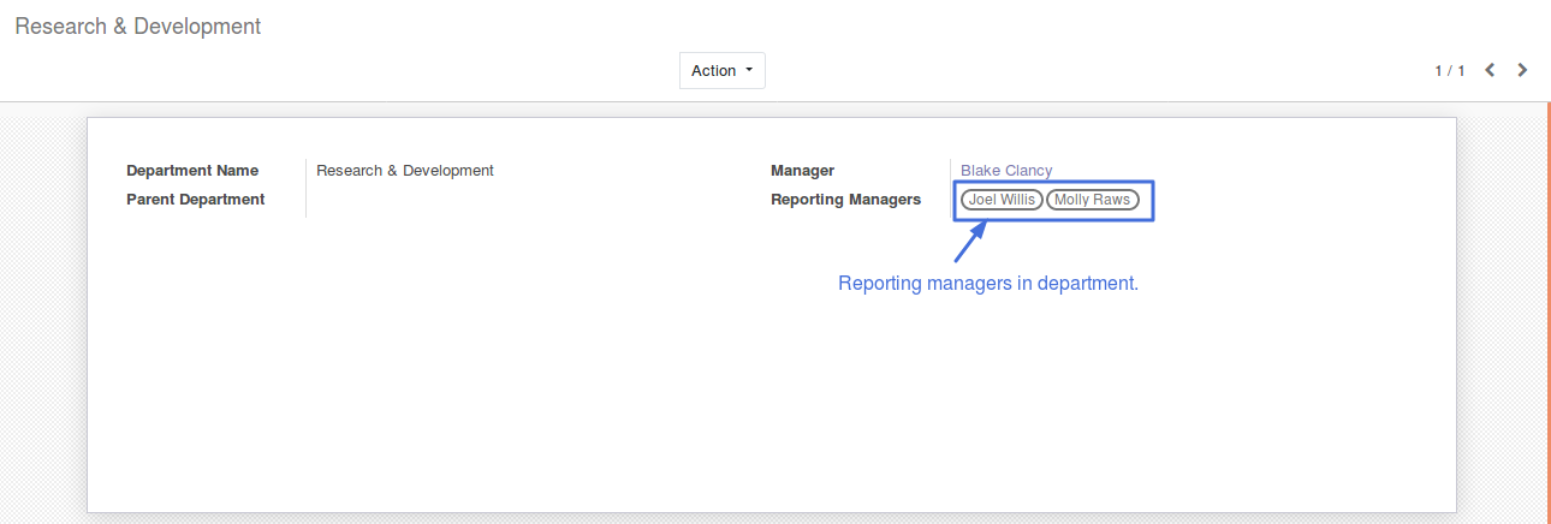The image size is (1551, 524).
Task: Click the Reporting Managers label
Action: [845, 200]
